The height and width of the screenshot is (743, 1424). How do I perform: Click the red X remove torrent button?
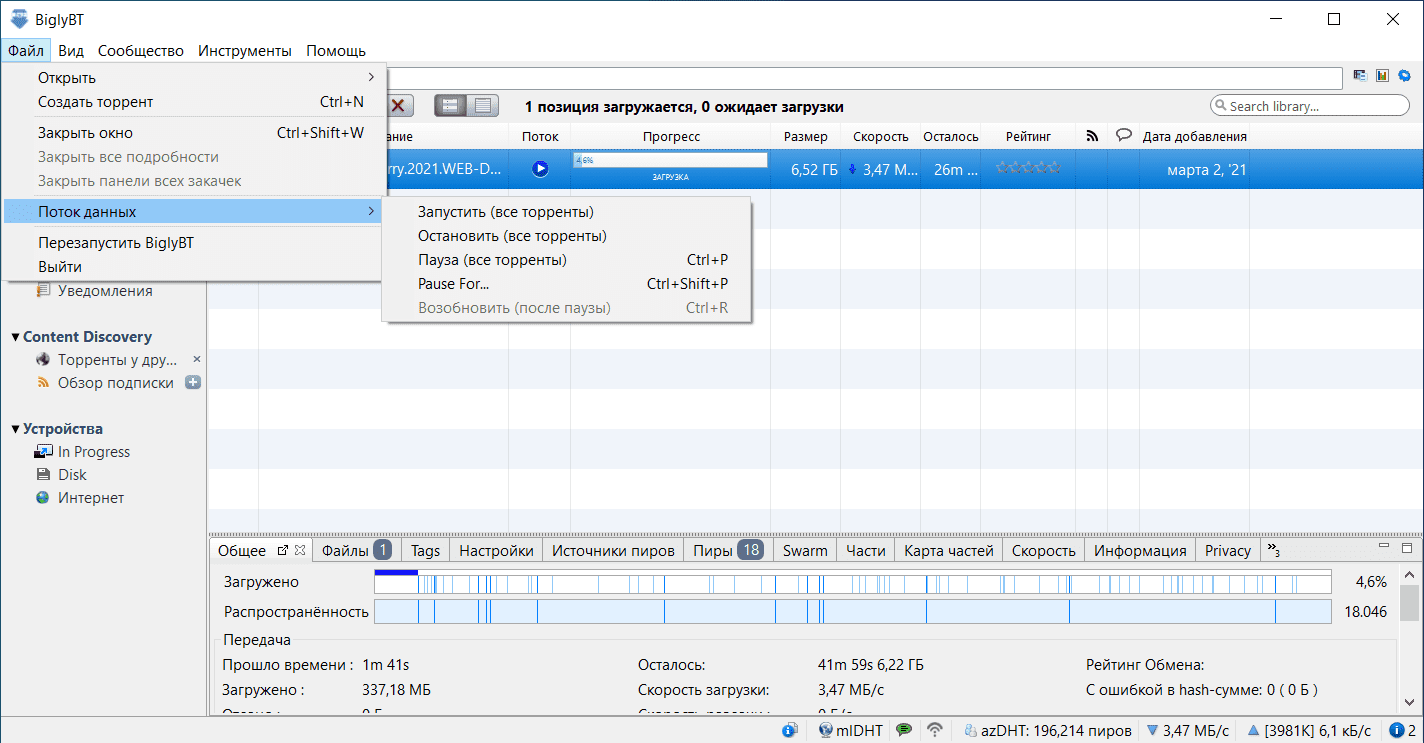click(x=400, y=106)
